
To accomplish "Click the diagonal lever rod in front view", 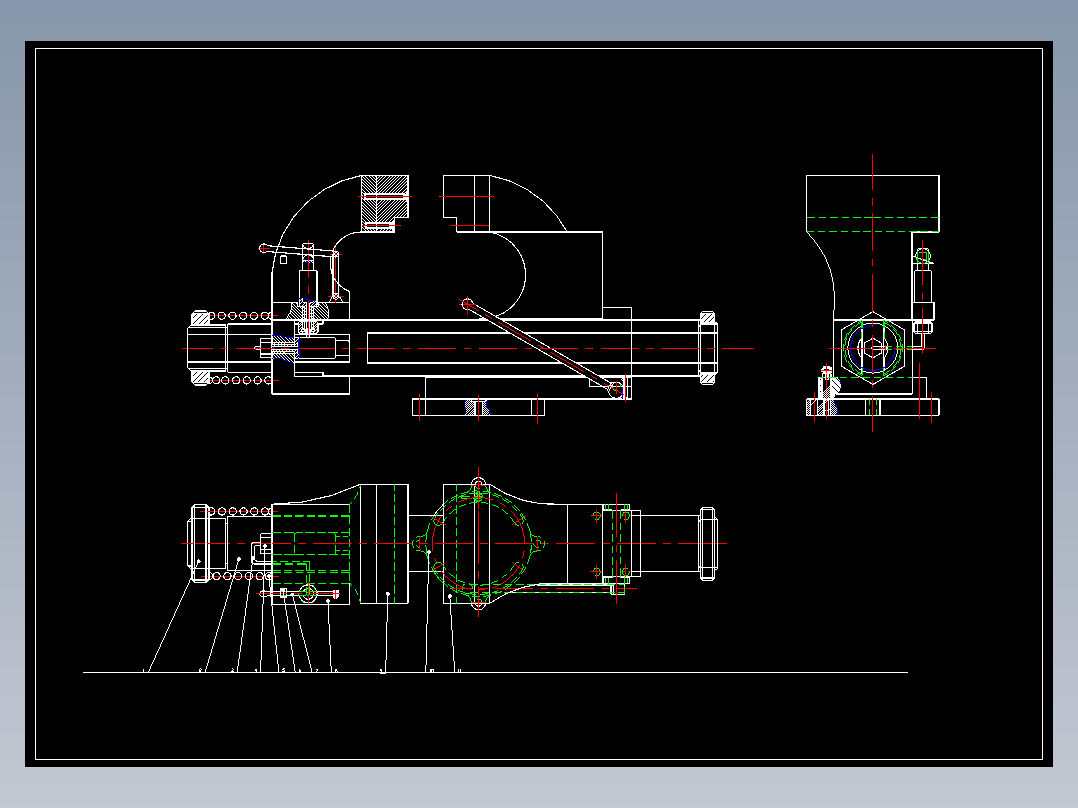I will (x=542, y=347).
